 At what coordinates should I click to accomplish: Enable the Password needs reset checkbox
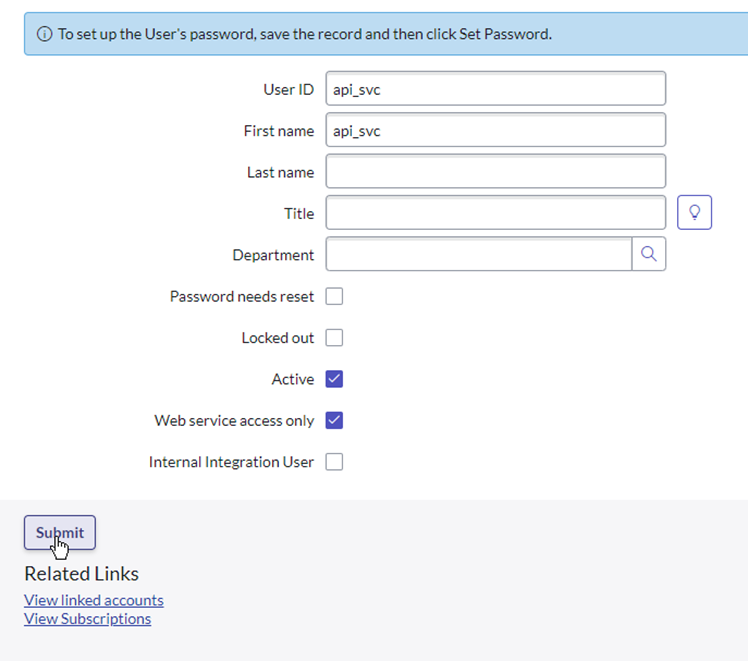coord(334,296)
